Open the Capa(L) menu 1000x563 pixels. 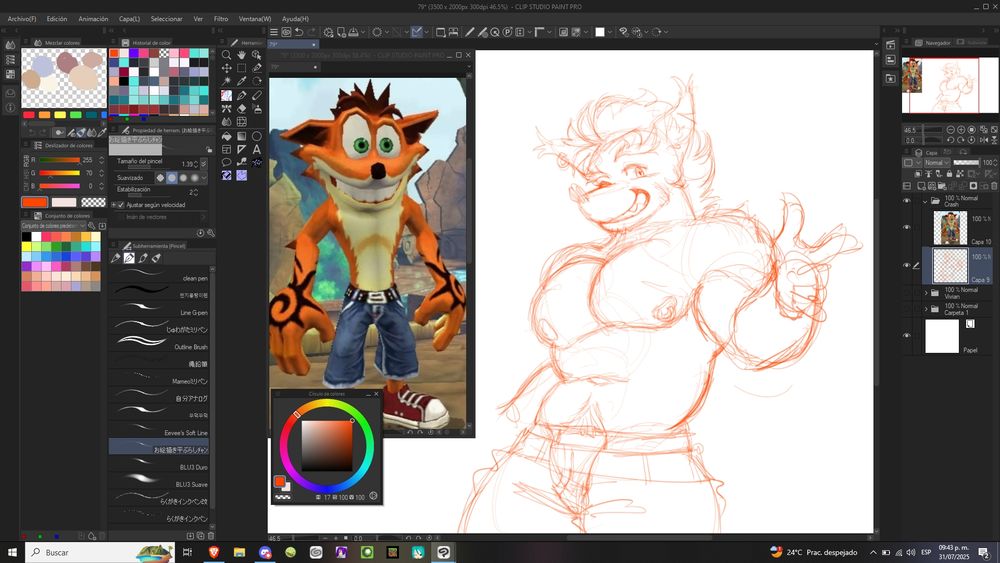[129, 18]
